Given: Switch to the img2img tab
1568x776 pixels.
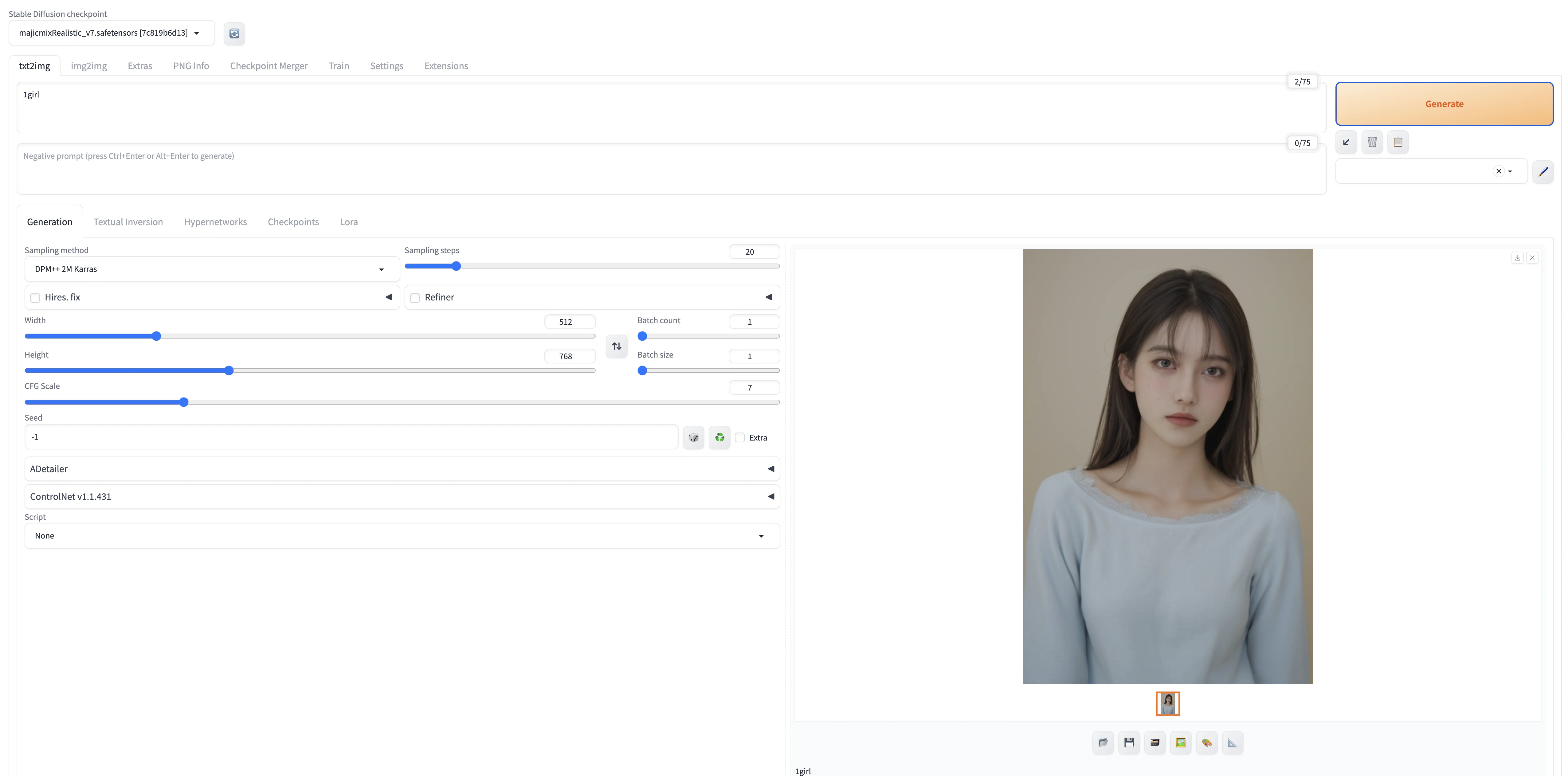Looking at the screenshot, I should coord(89,66).
